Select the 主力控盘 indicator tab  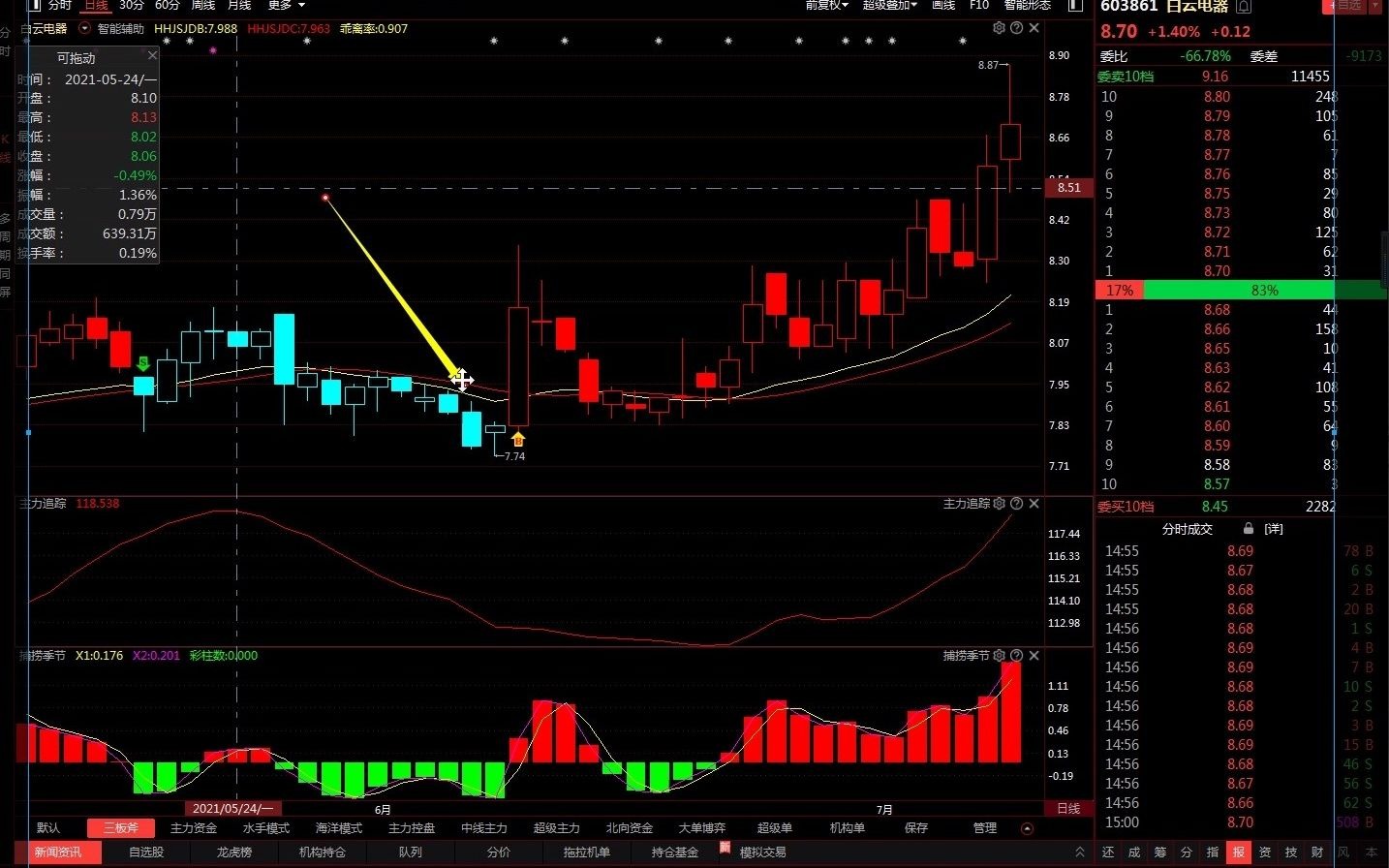[412, 828]
